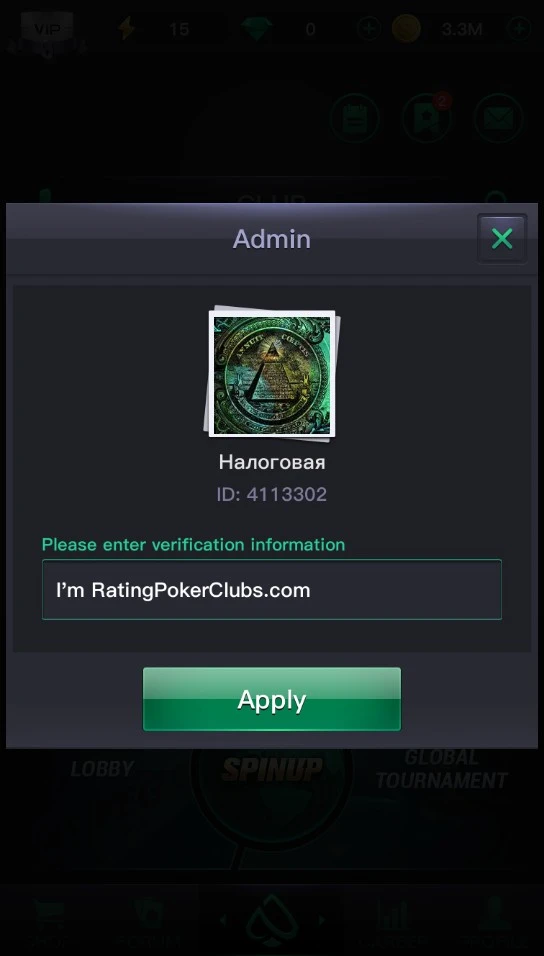Click the club ID 4113302 text
The height and width of the screenshot is (956, 544).
272,494
